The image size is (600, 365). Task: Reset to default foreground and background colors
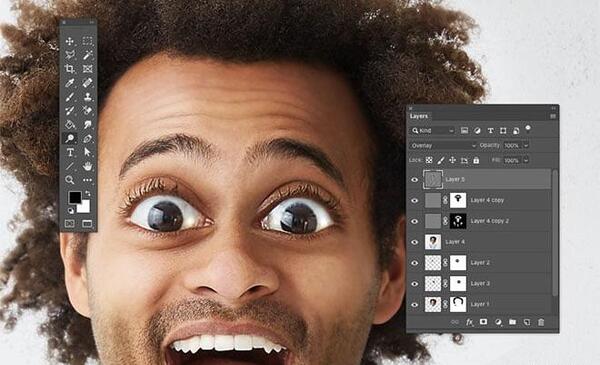pyautogui.click(x=71, y=210)
